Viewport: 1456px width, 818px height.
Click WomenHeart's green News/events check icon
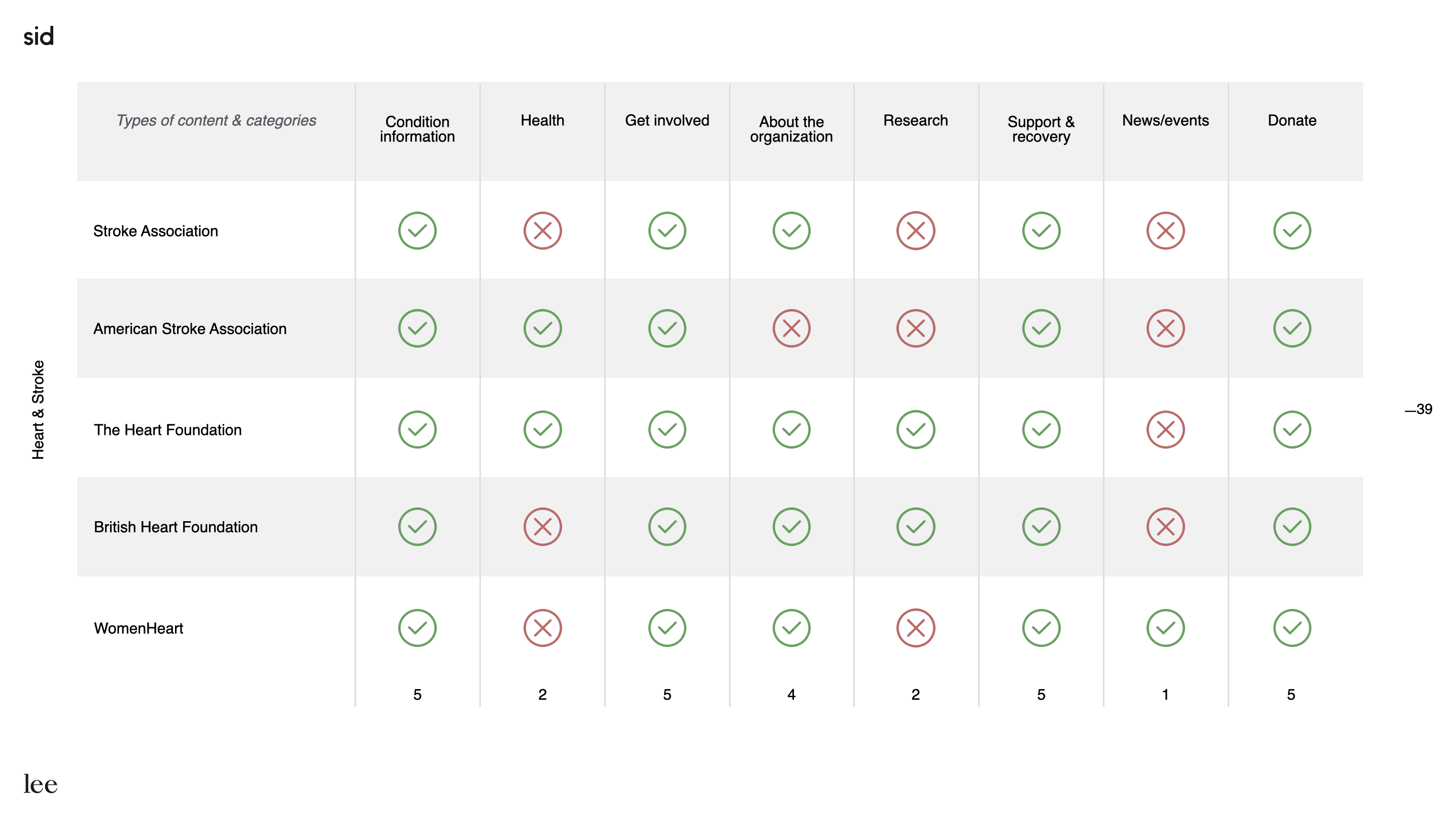click(1165, 628)
